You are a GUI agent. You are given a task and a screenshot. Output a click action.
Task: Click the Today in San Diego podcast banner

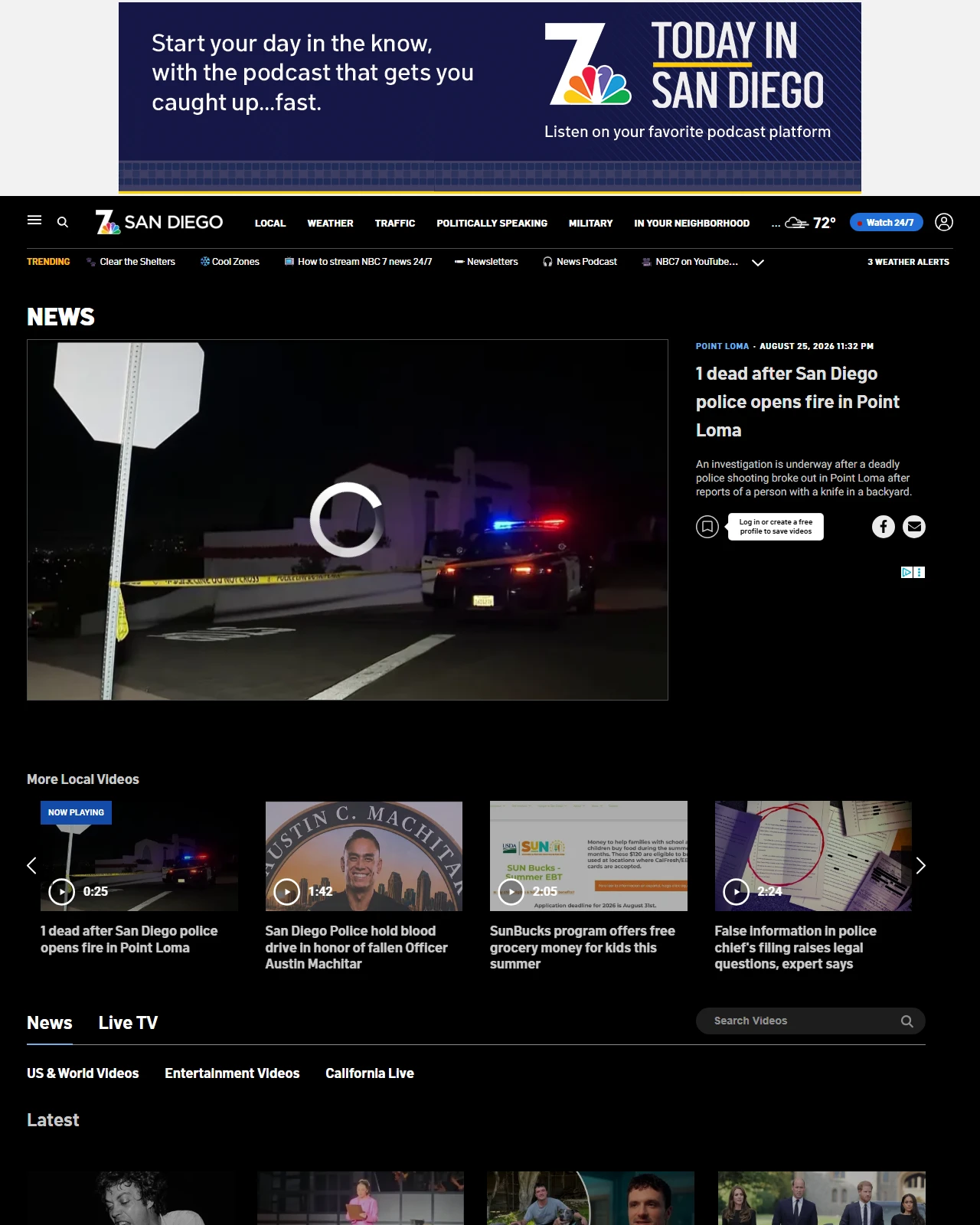[x=490, y=96]
